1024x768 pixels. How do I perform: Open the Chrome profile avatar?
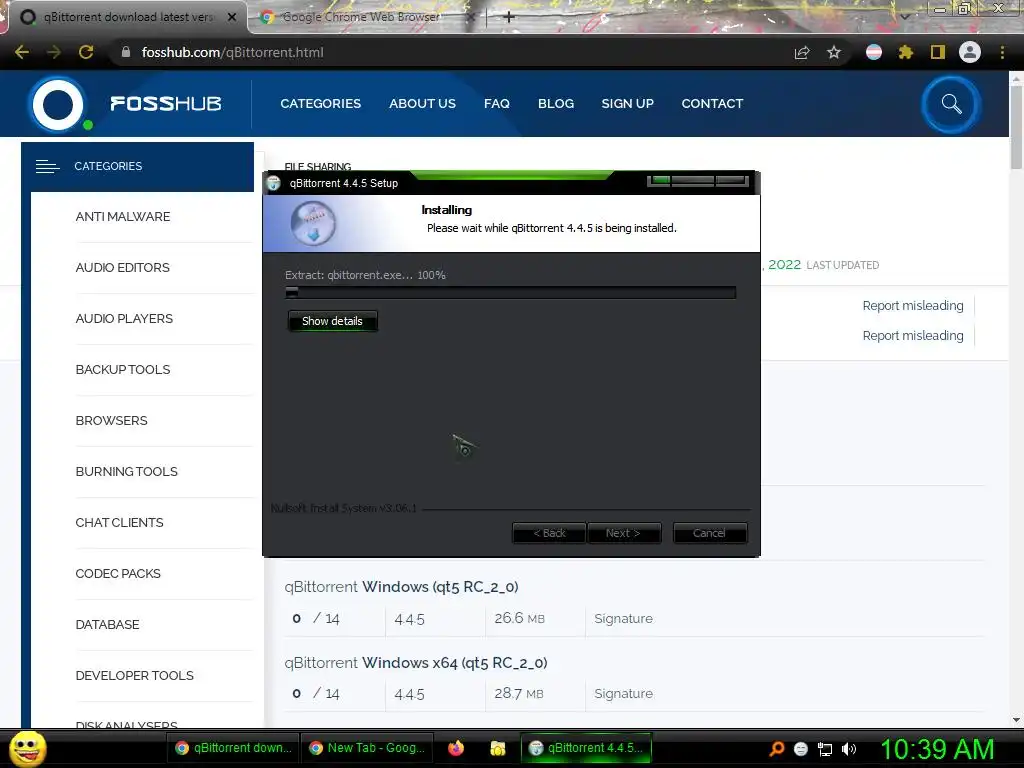[x=970, y=52]
